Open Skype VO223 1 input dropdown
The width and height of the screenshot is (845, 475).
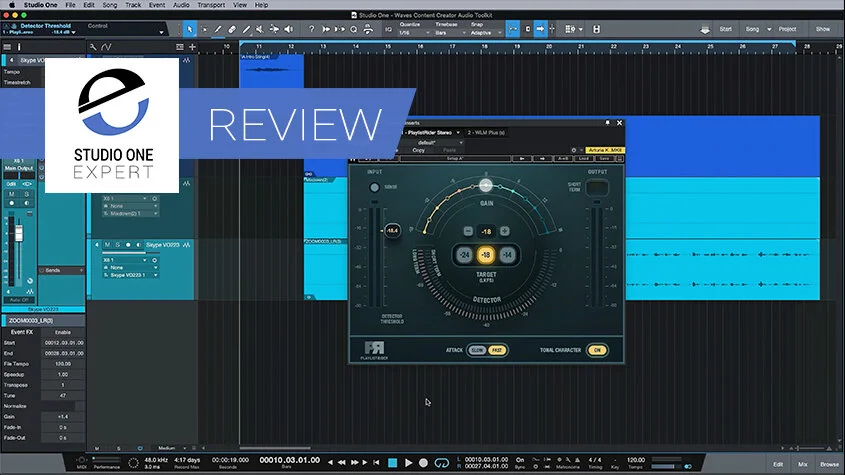point(130,275)
